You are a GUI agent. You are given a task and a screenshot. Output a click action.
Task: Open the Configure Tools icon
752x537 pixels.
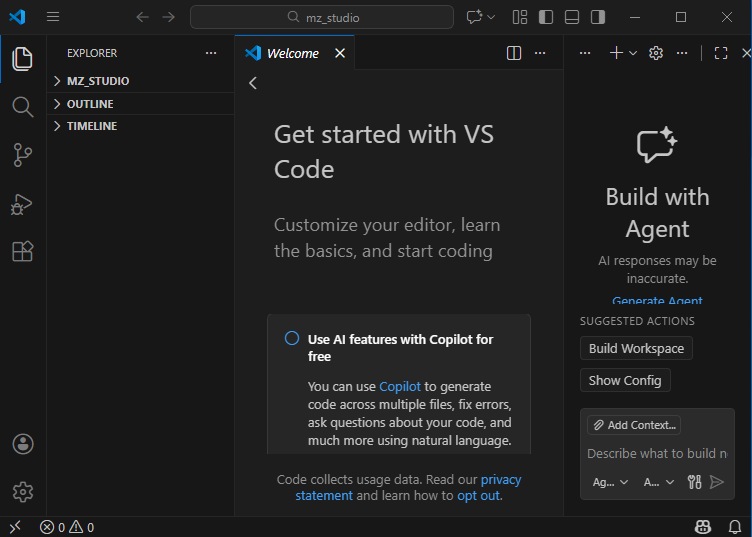pyautogui.click(x=694, y=482)
